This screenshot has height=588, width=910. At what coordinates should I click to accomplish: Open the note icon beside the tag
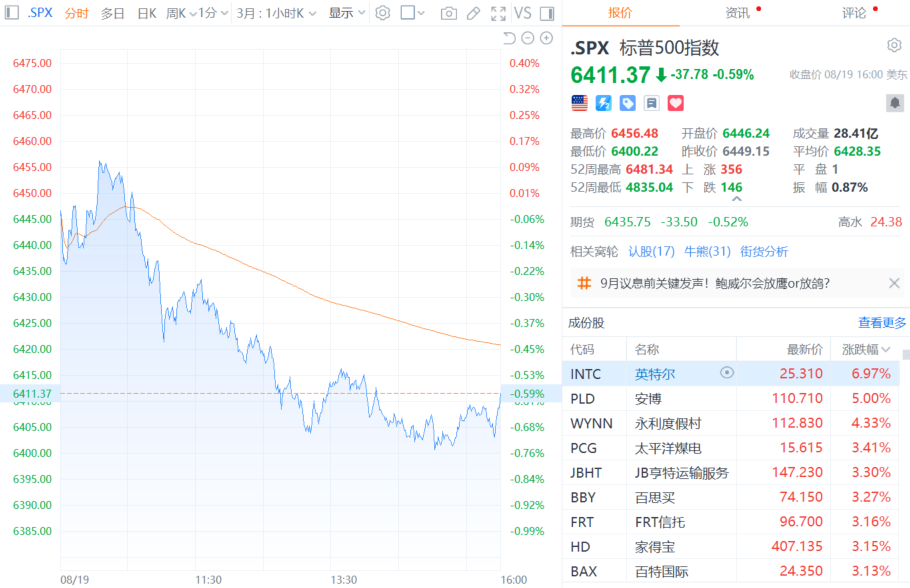click(652, 103)
